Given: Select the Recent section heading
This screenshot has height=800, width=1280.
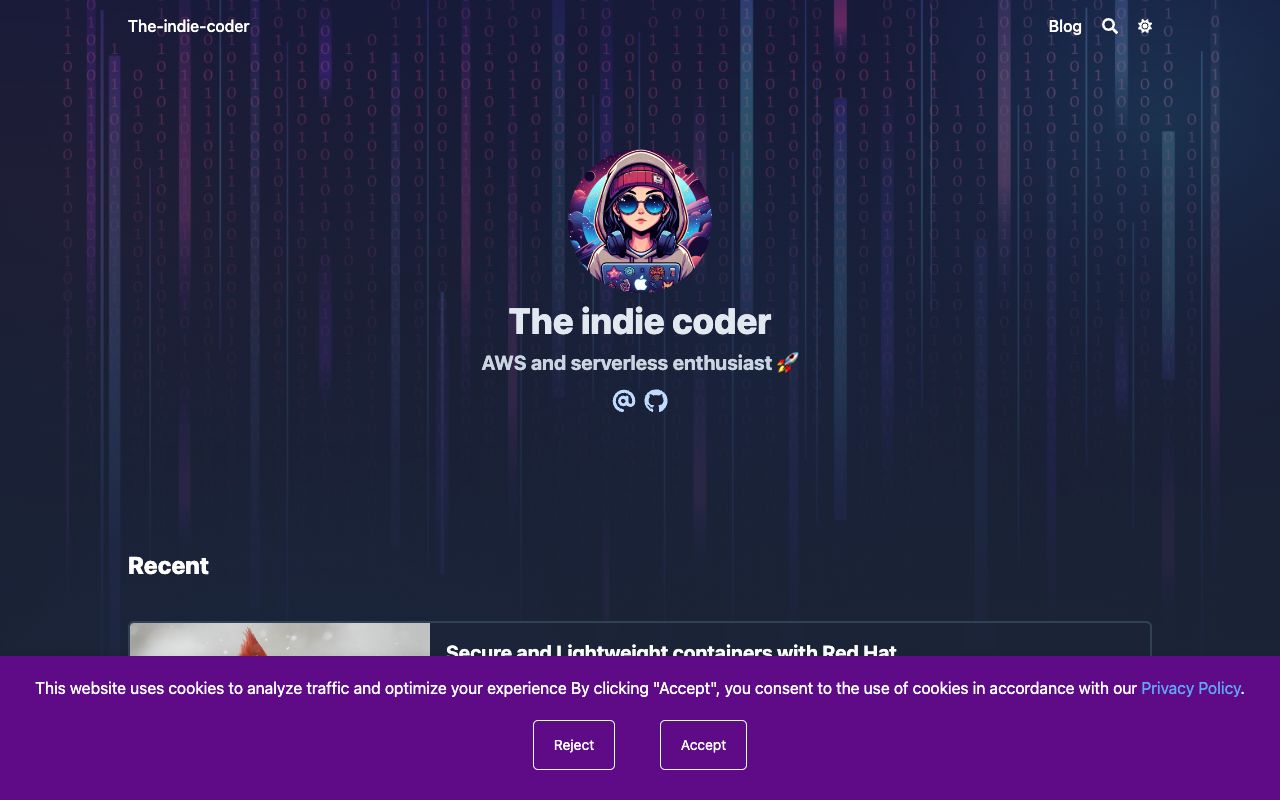Looking at the screenshot, I should (x=168, y=566).
